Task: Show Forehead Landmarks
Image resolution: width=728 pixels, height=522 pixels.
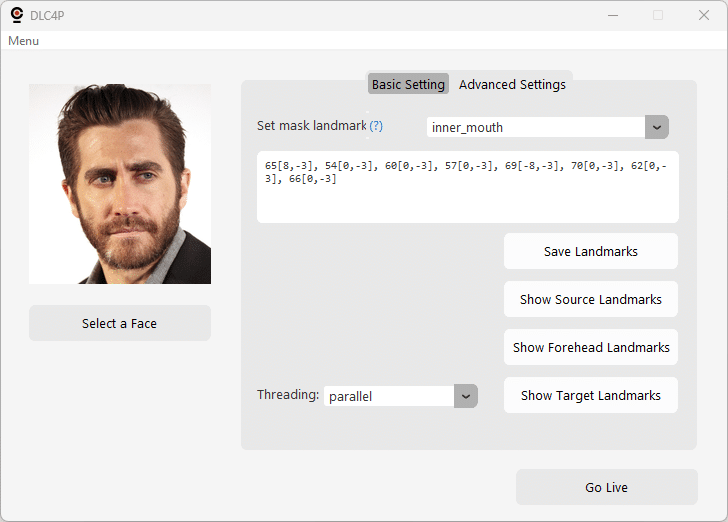Action: tap(591, 347)
